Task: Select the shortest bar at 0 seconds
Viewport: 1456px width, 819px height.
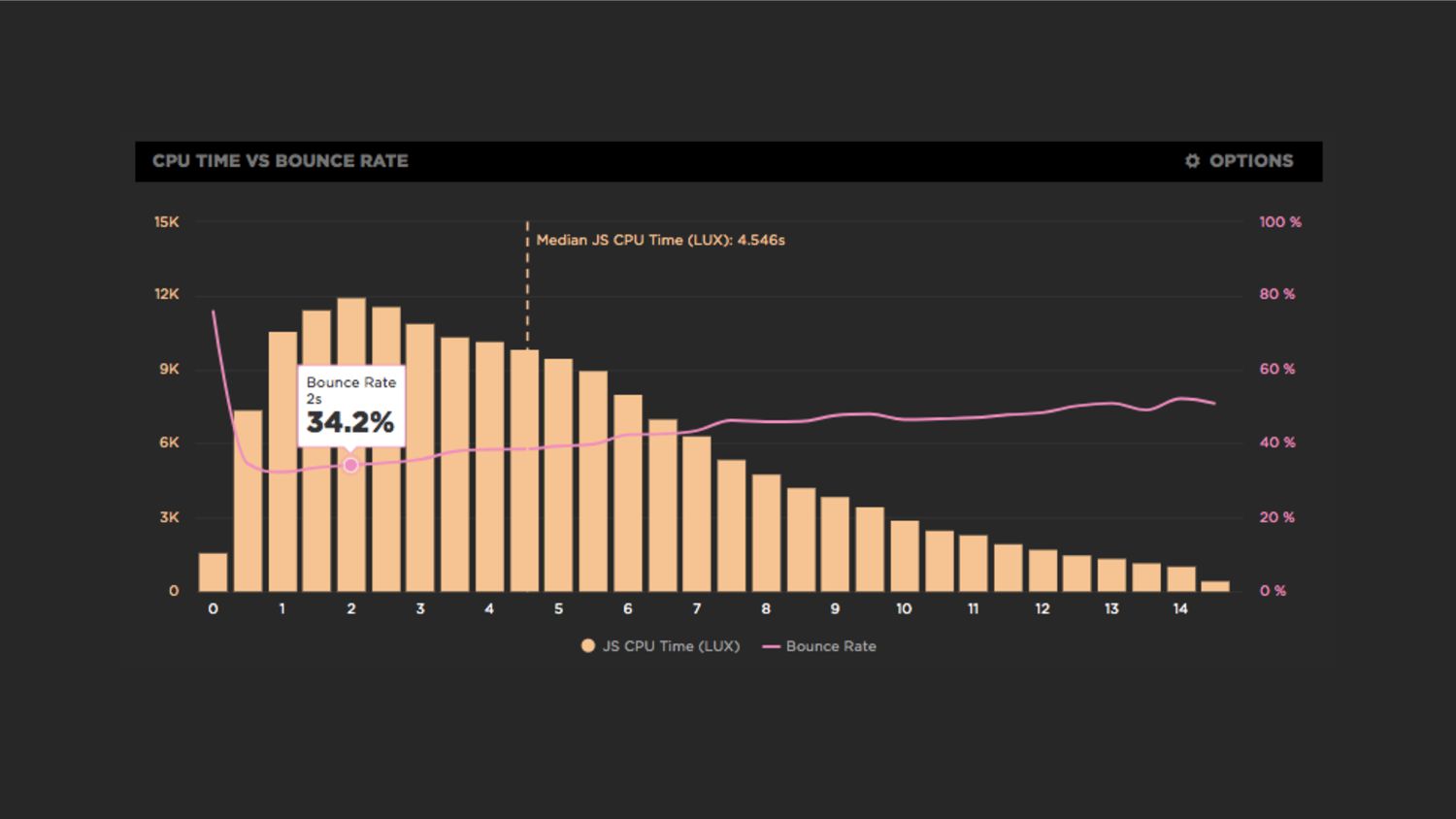Action: [213, 573]
